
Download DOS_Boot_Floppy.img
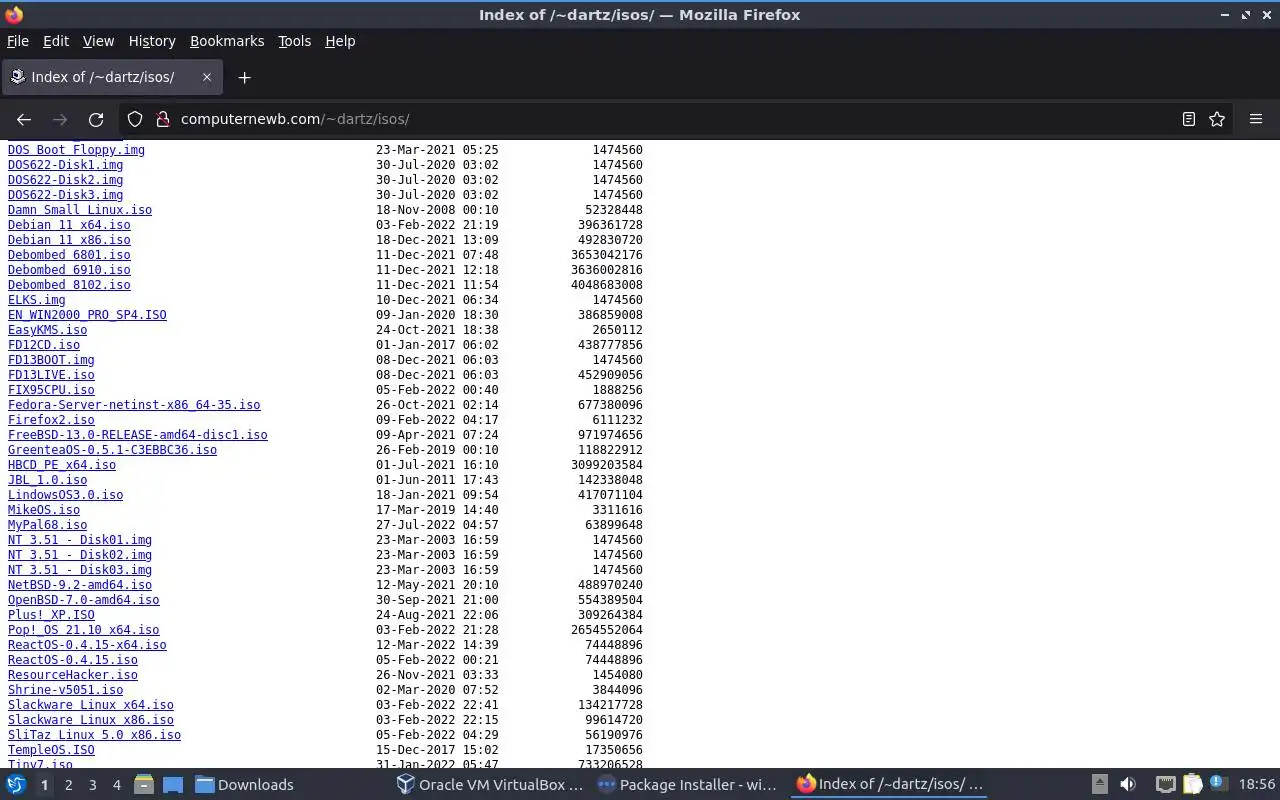tap(76, 150)
